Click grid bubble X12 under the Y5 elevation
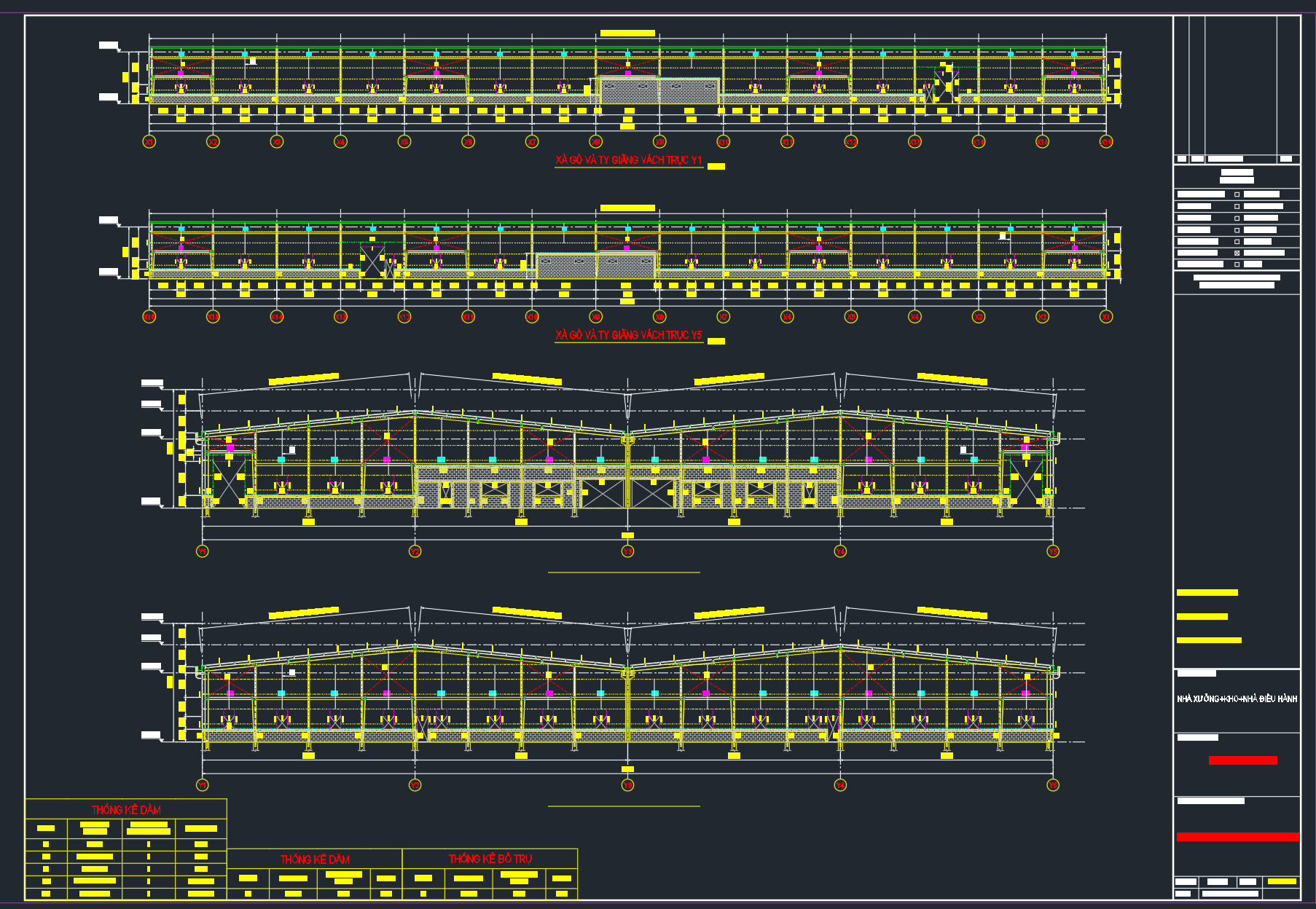 (404, 317)
